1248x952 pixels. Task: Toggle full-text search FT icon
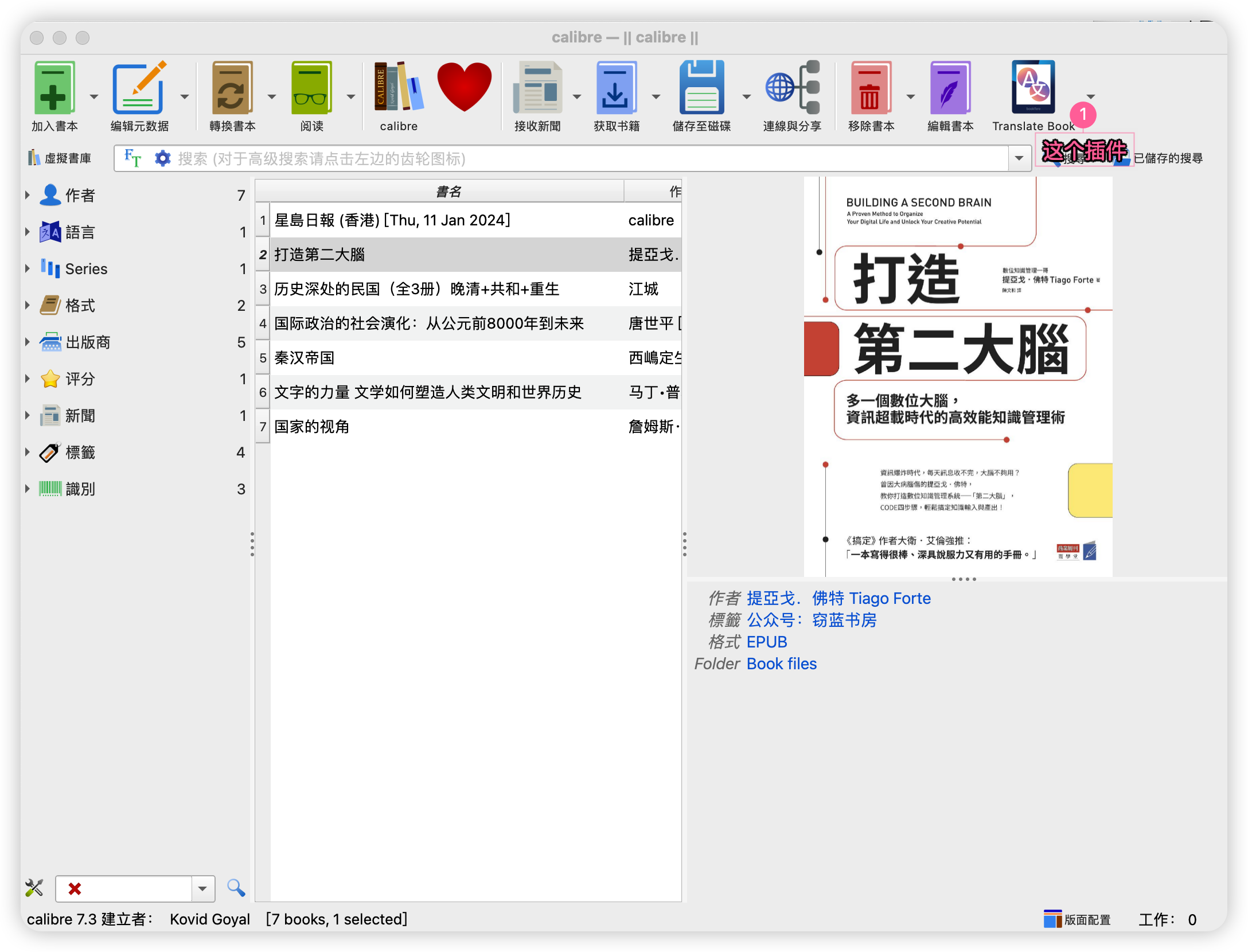tap(132, 158)
